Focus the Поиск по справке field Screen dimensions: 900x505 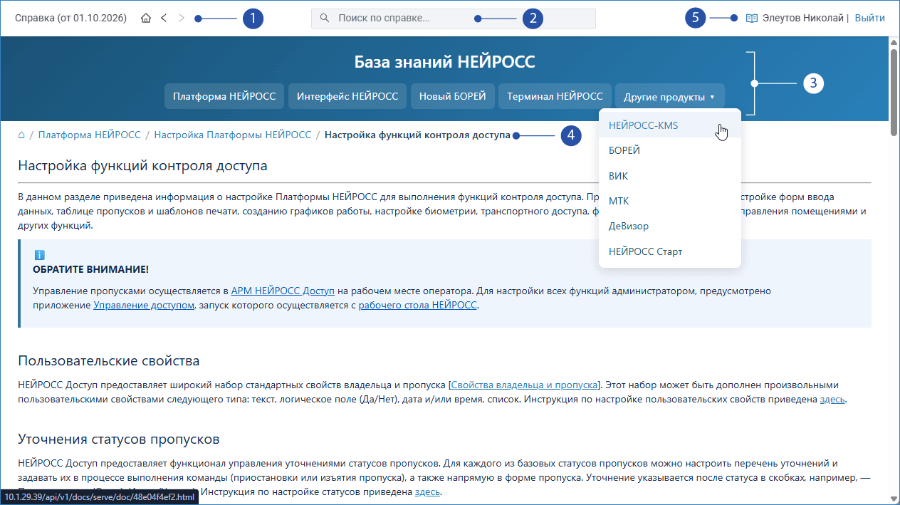click(x=453, y=18)
